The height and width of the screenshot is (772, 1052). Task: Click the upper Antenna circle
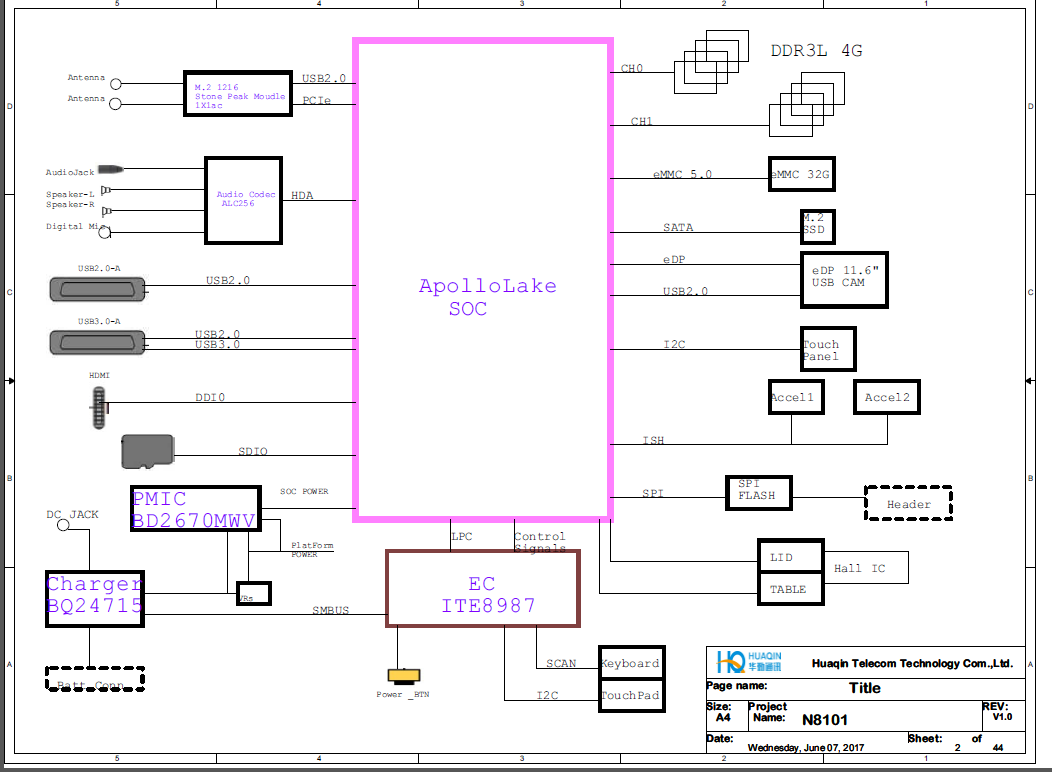116,84
